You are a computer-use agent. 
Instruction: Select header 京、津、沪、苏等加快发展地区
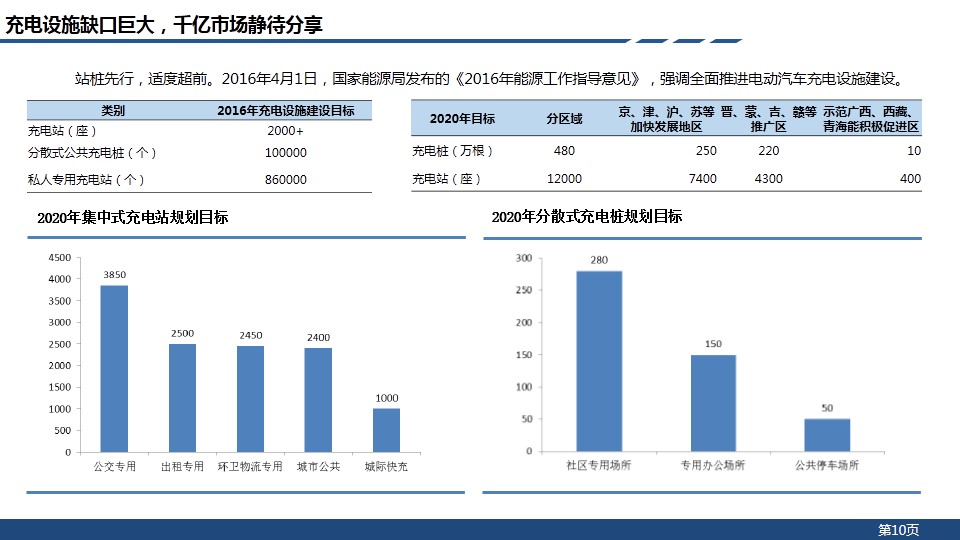tap(666, 119)
